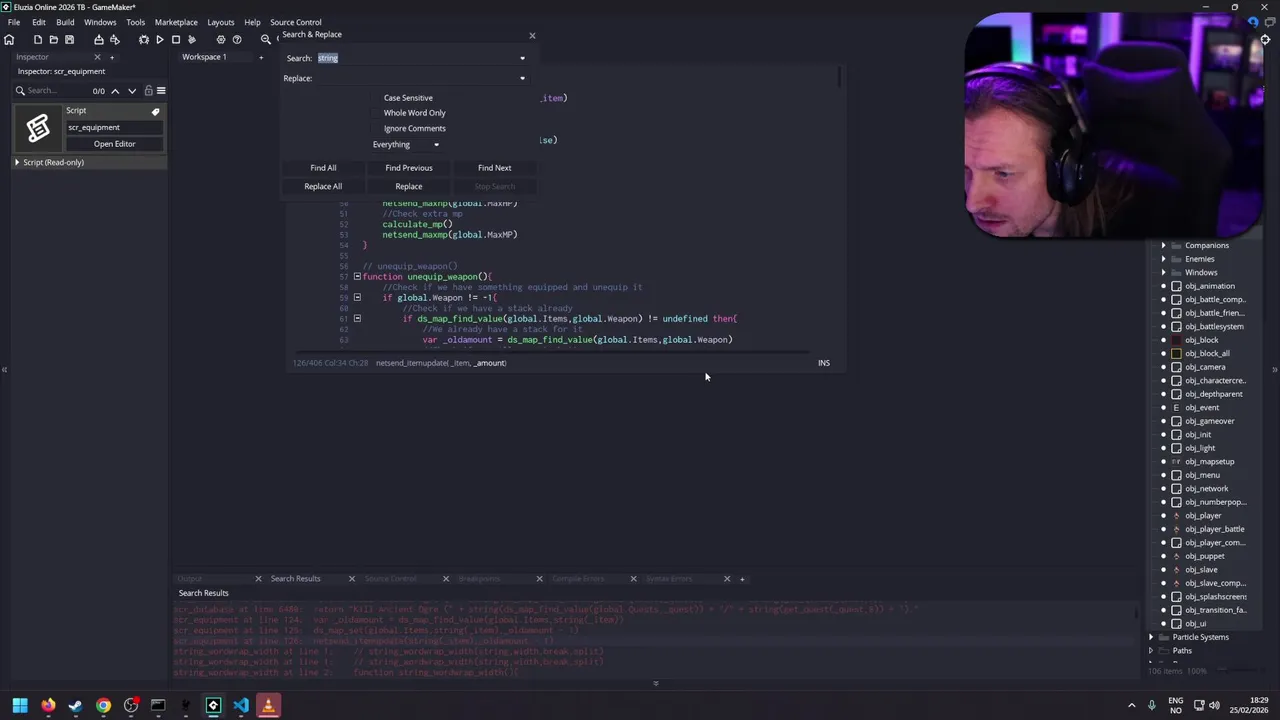Expand the Companions folder in asset browser
The image size is (1280, 720).
[1163, 245]
